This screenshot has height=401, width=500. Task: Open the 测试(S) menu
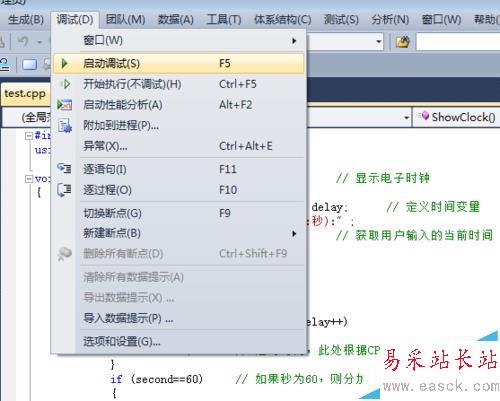341,20
